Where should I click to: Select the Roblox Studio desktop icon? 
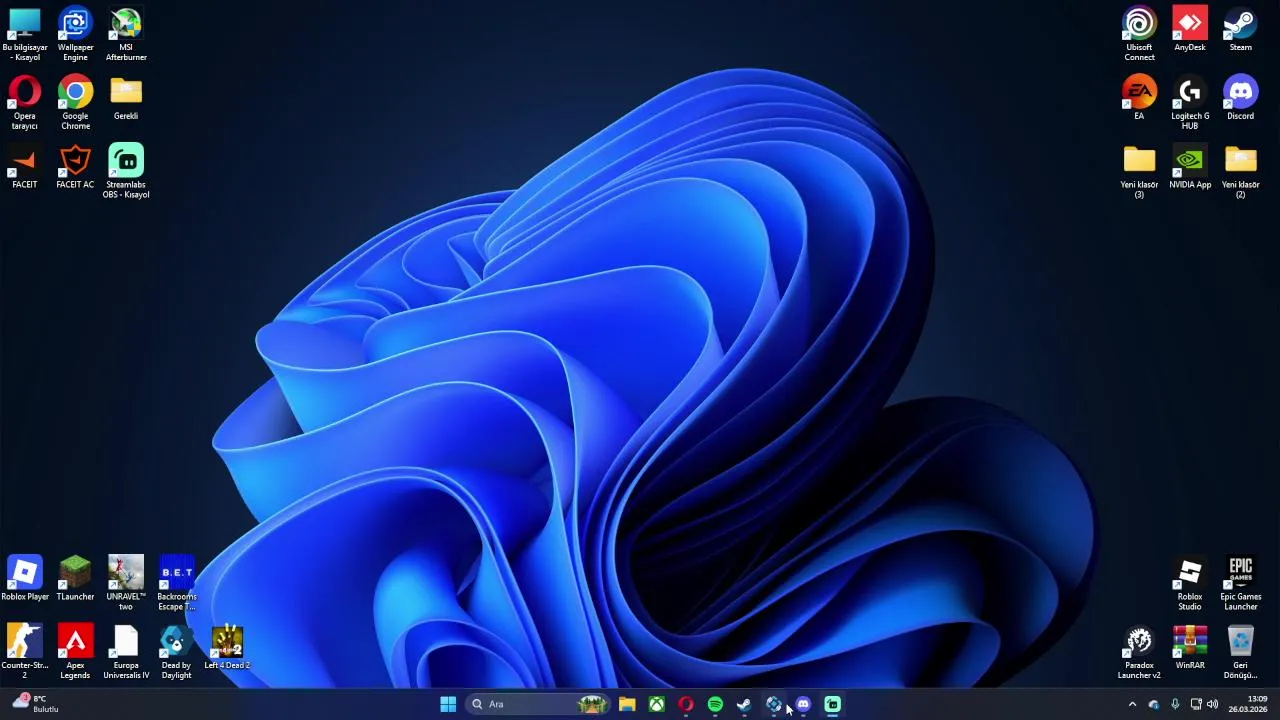[x=1190, y=583]
